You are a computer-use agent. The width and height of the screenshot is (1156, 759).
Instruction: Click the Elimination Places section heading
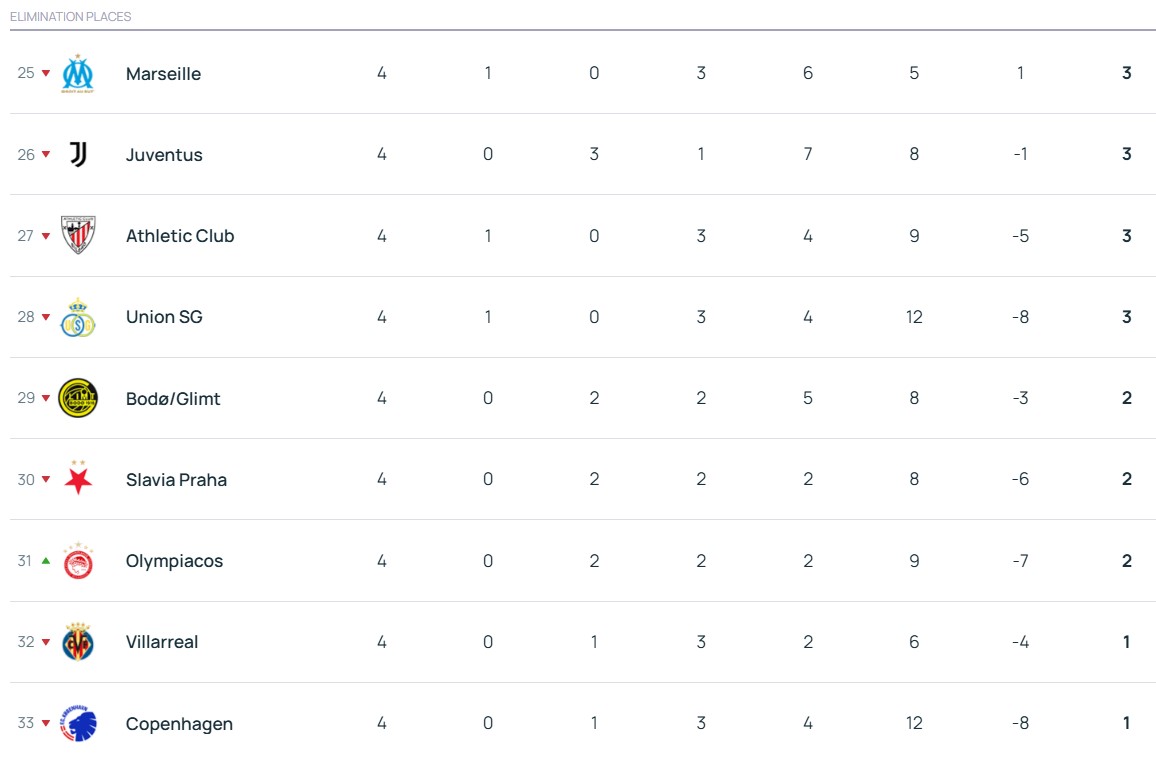[x=70, y=17]
